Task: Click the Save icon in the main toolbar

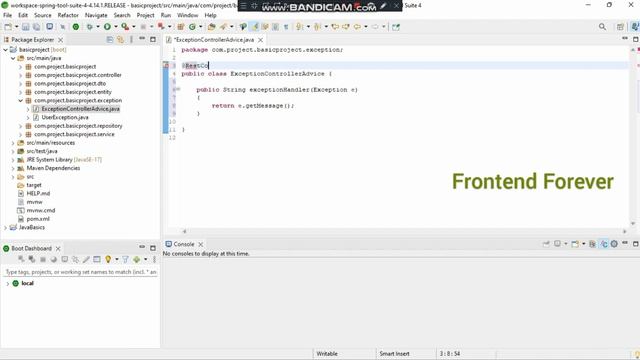Action: 25,27
